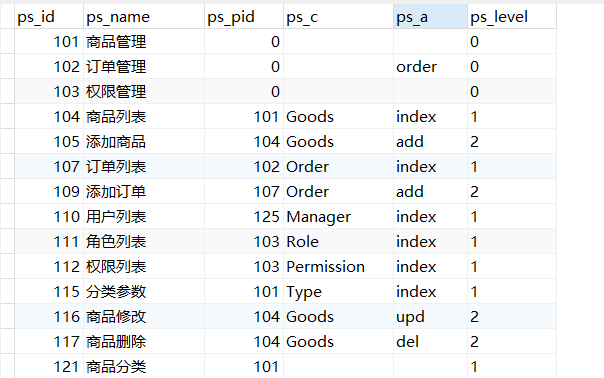Screen dimensions: 604x378
Task: Select the cell with ps_id 102
Action: 49,67
